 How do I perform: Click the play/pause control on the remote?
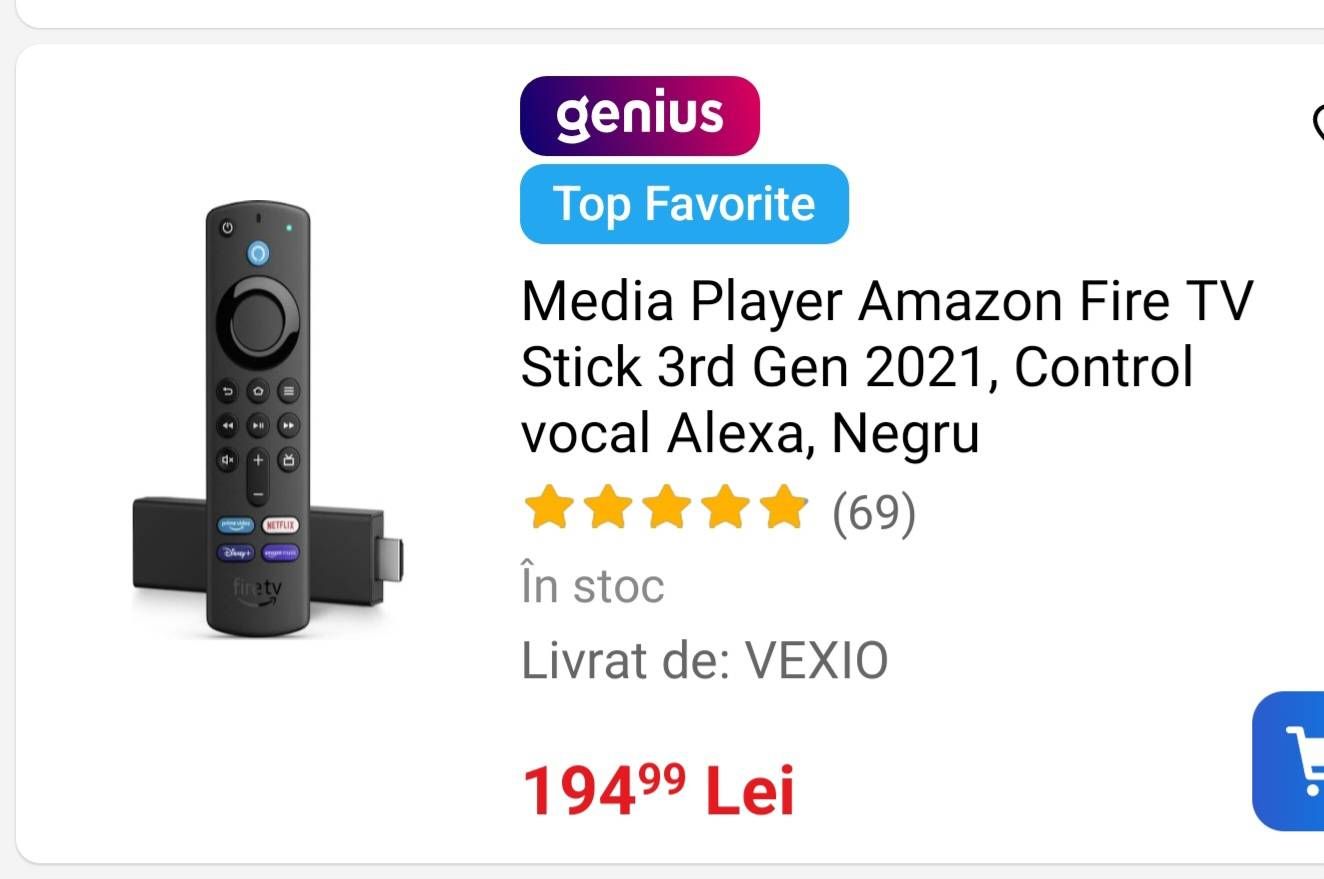click(x=258, y=425)
